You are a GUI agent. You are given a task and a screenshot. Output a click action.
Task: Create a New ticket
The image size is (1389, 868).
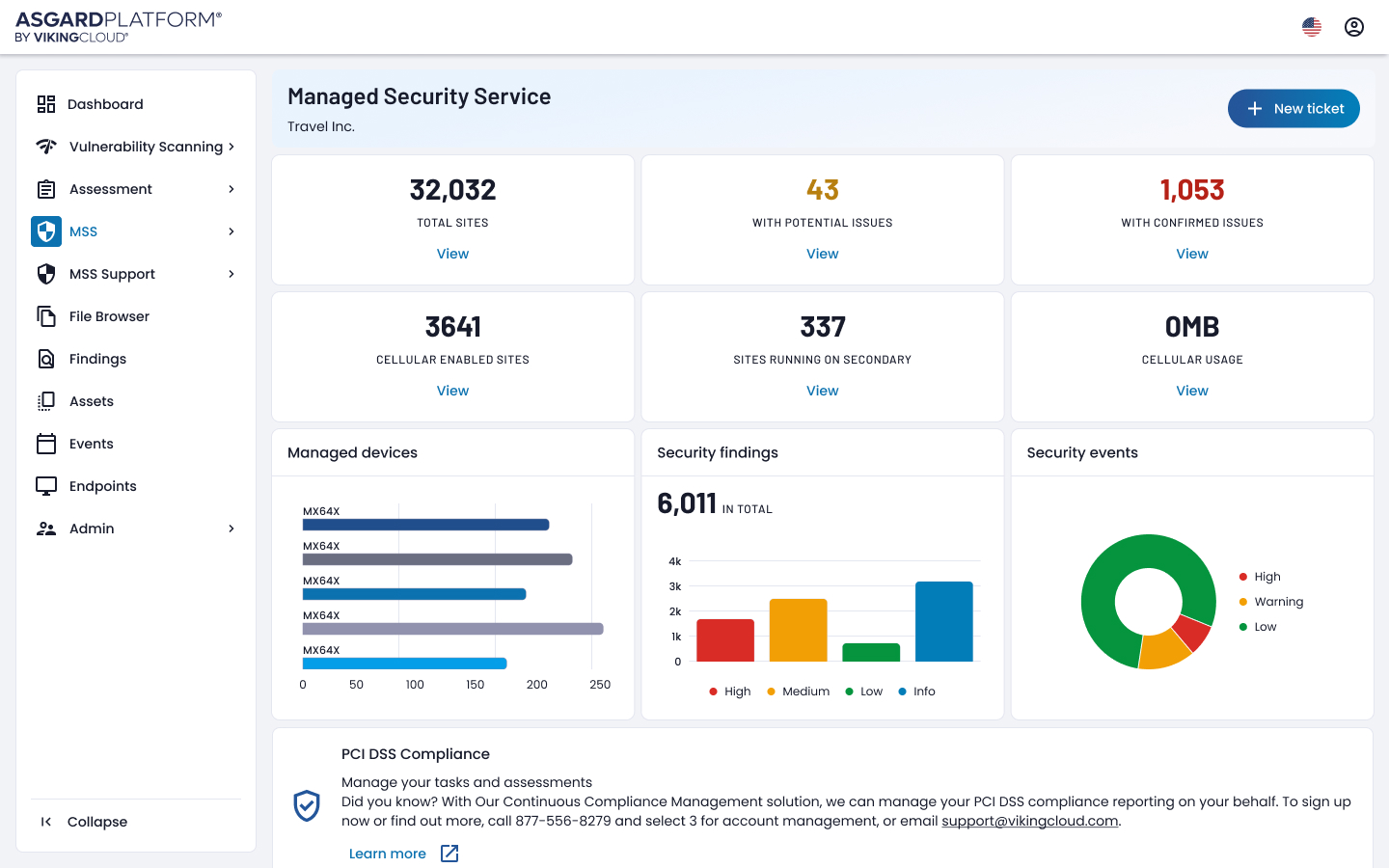1294,109
